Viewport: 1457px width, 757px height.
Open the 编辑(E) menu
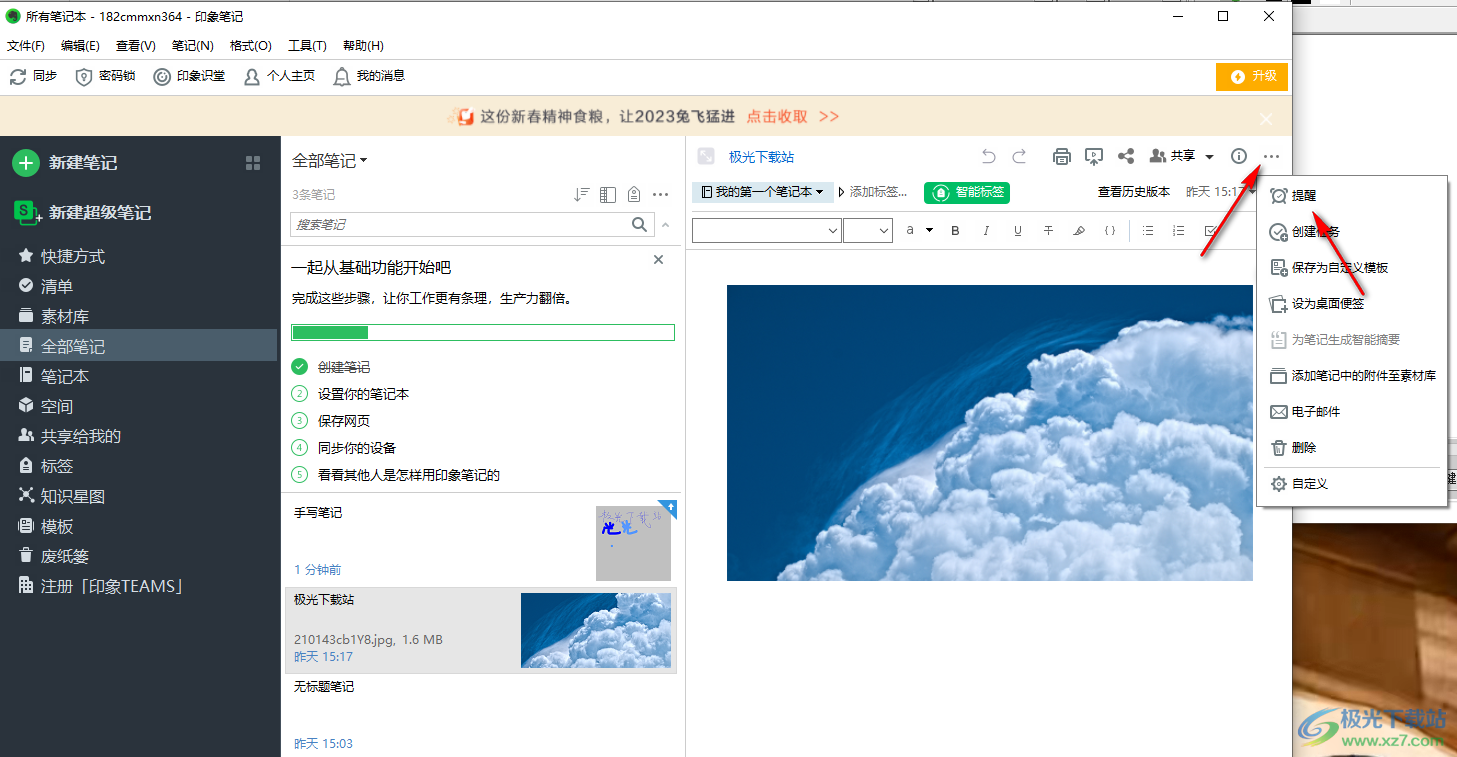[x=80, y=46]
